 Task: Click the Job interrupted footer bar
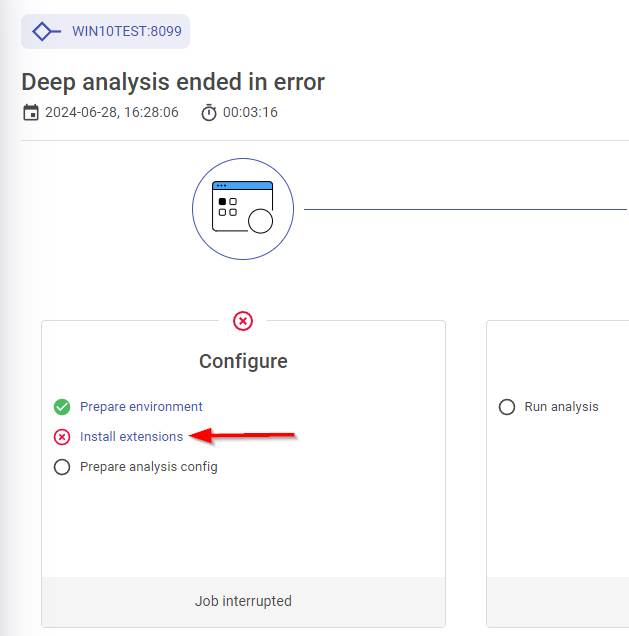243,601
